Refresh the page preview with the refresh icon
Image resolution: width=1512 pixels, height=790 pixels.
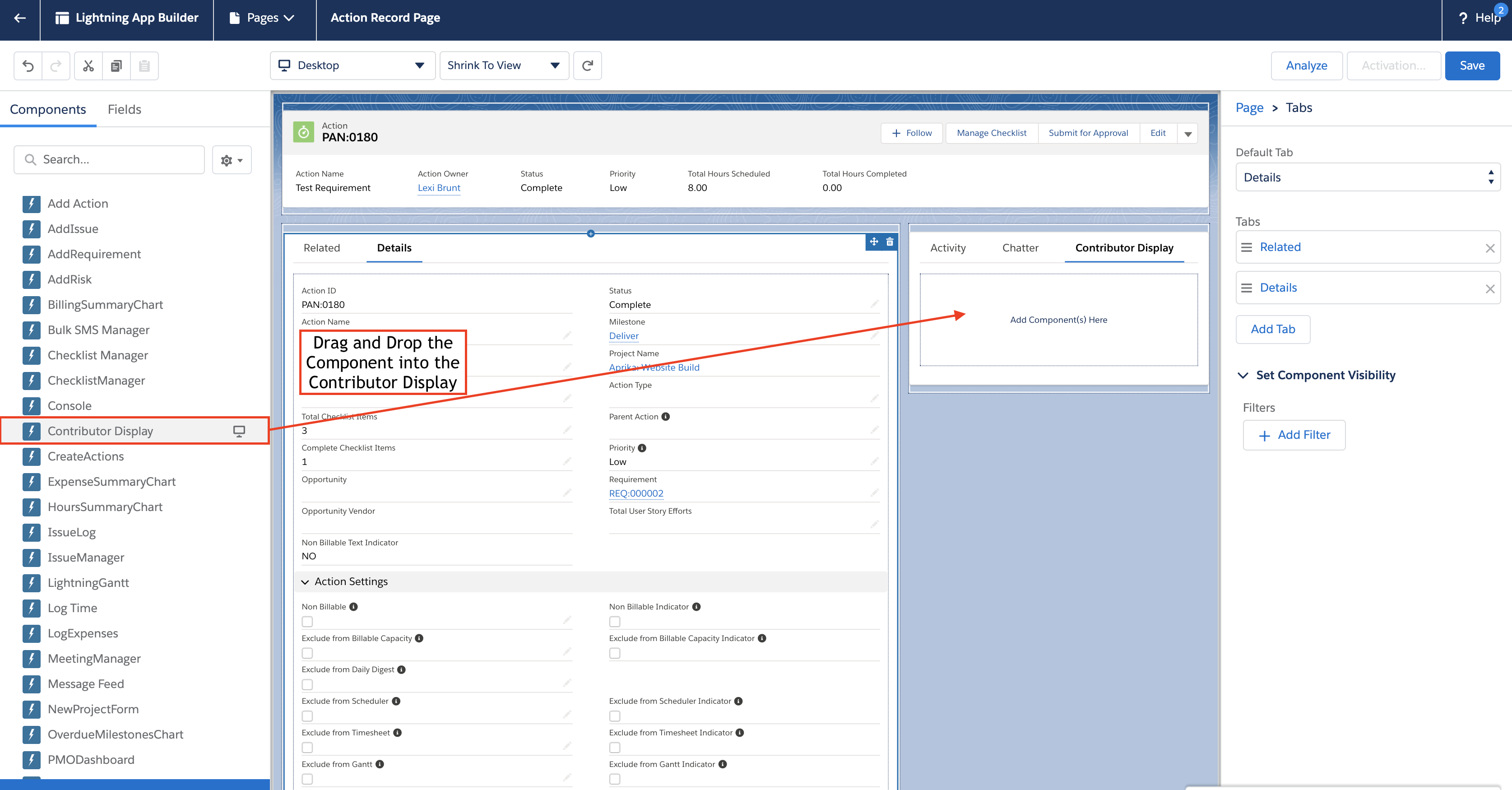[x=588, y=65]
